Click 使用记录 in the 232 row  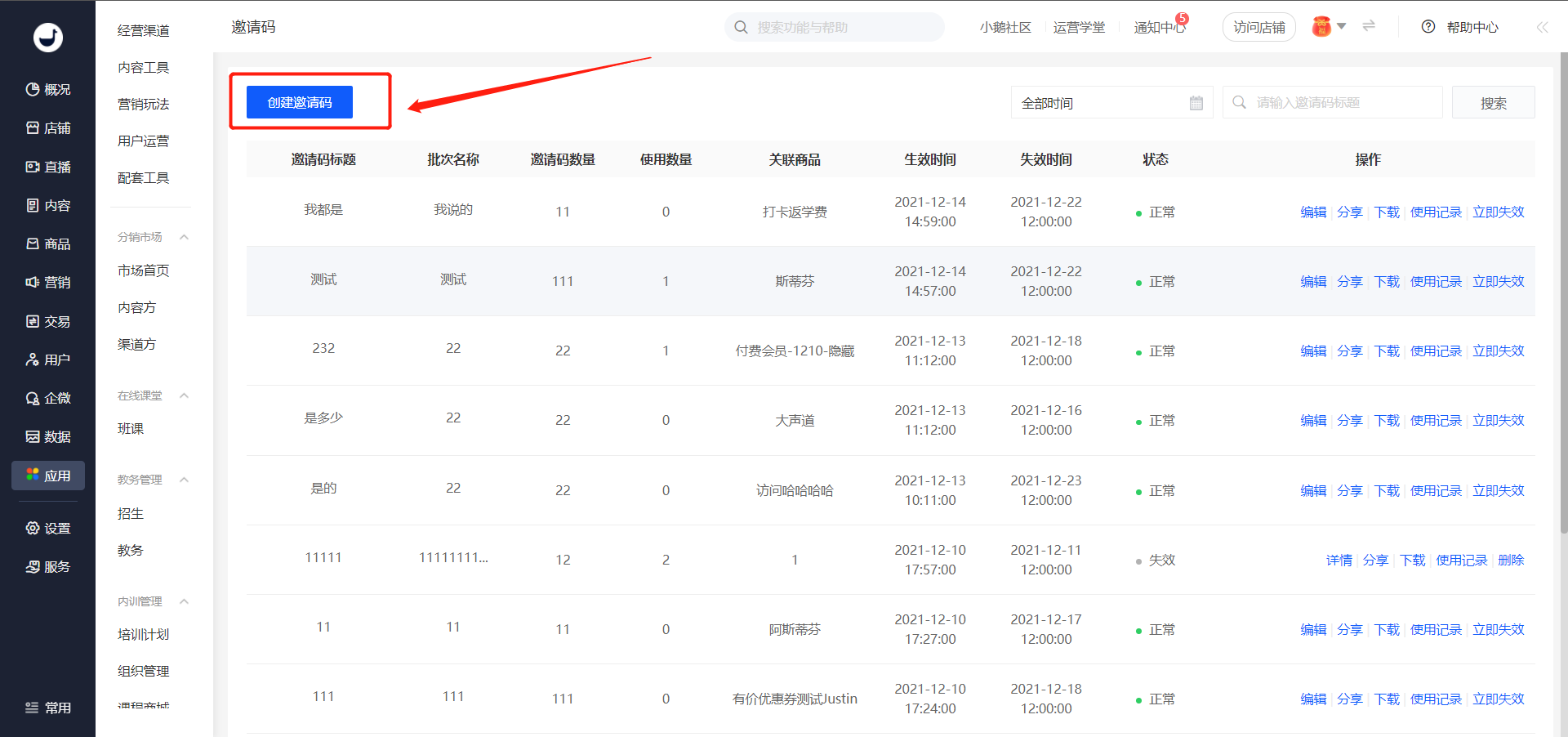(1436, 351)
